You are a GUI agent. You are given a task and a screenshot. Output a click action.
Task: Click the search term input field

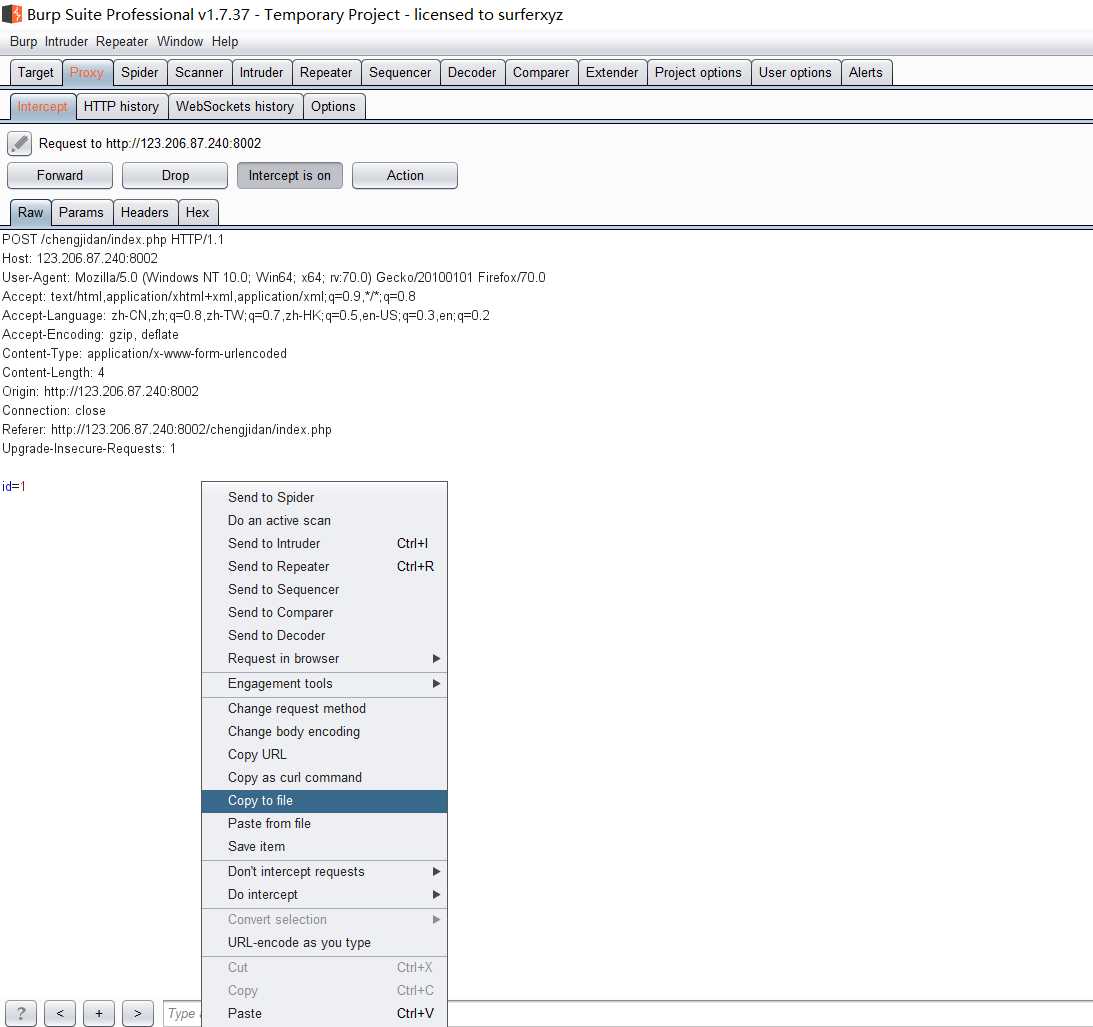click(182, 1013)
